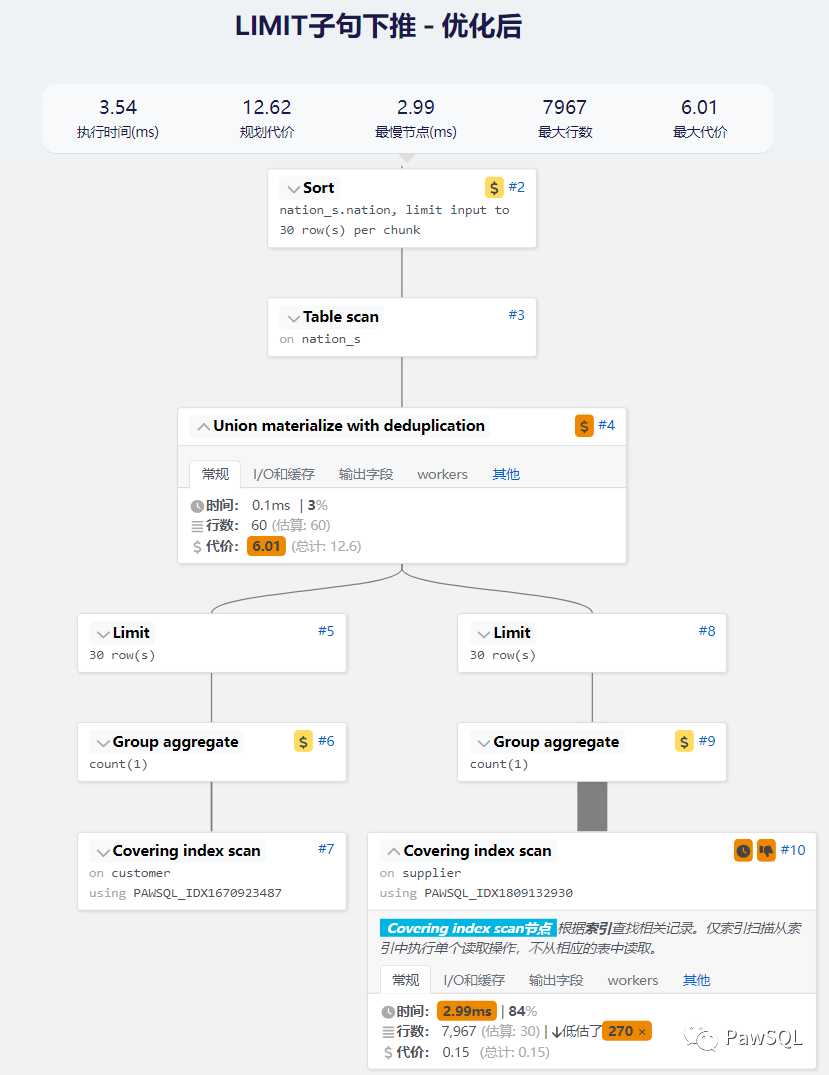Expand the Limit #5 node
The width and height of the screenshot is (829, 1075).
pyautogui.click(x=102, y=633)
